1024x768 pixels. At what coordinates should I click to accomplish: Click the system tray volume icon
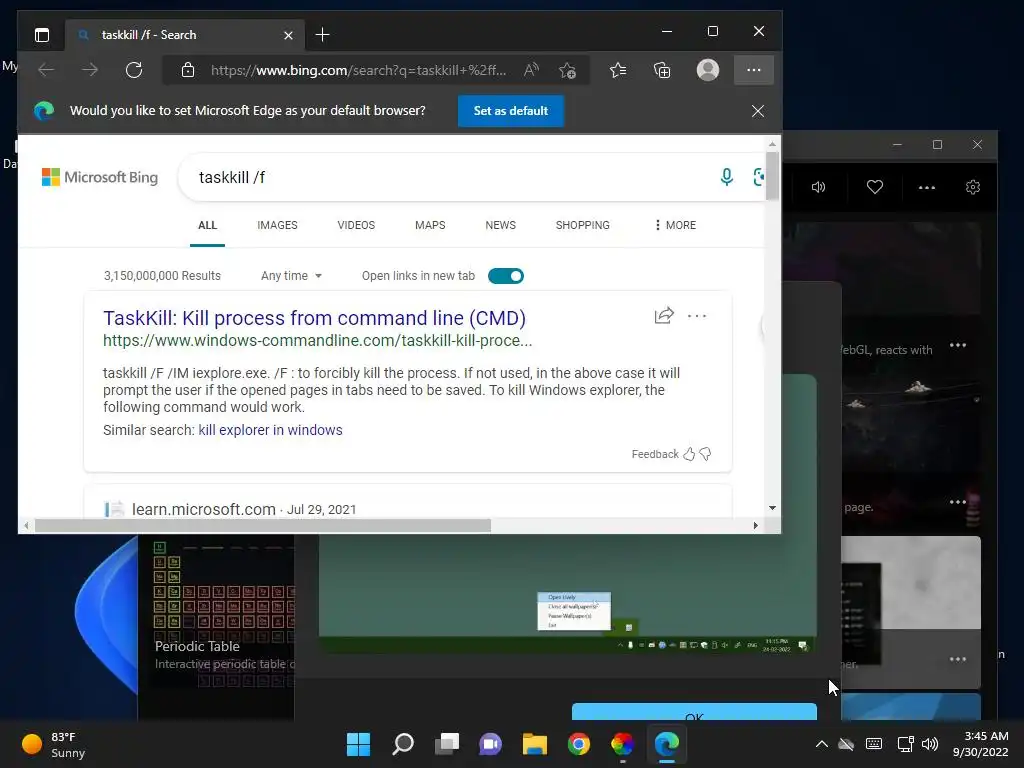(930, 744)
